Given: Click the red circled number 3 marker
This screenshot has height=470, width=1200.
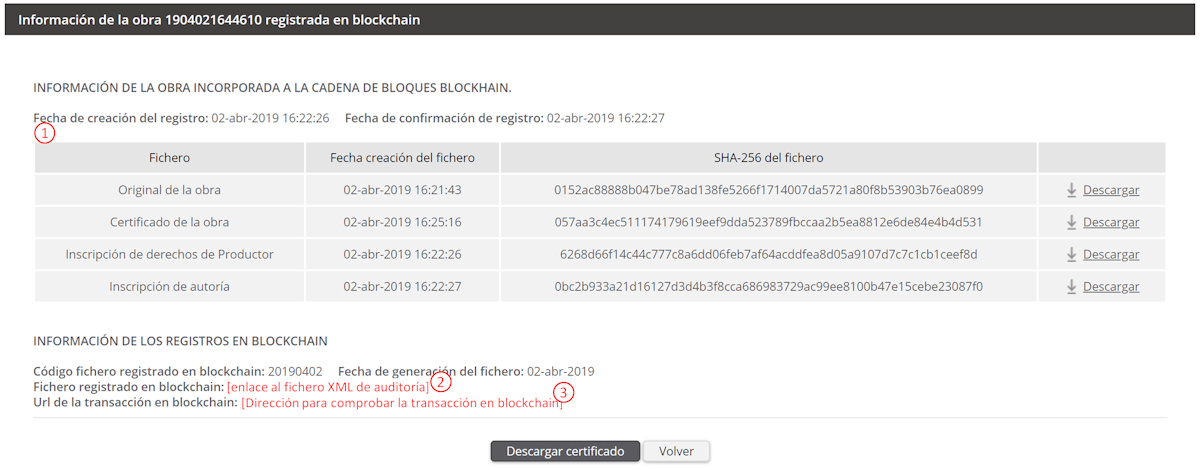Looking at the screenshot, I should click(564, 393).
